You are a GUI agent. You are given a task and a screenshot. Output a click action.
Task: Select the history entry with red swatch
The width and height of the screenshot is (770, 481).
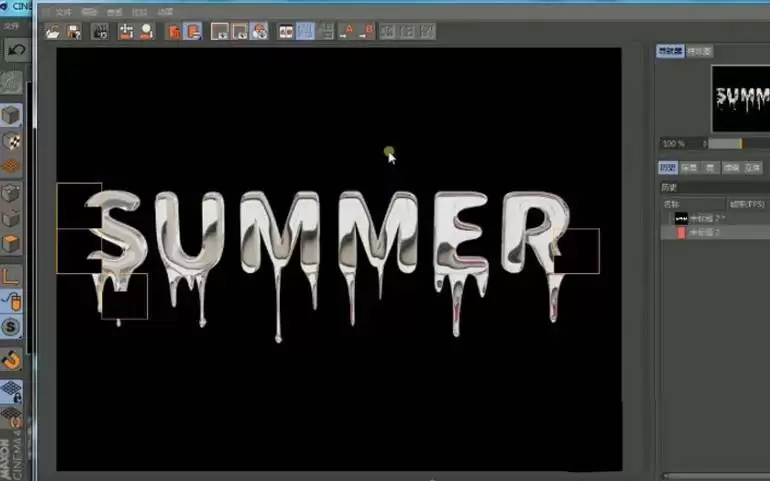pyautogui.click(x=715, y=232)
